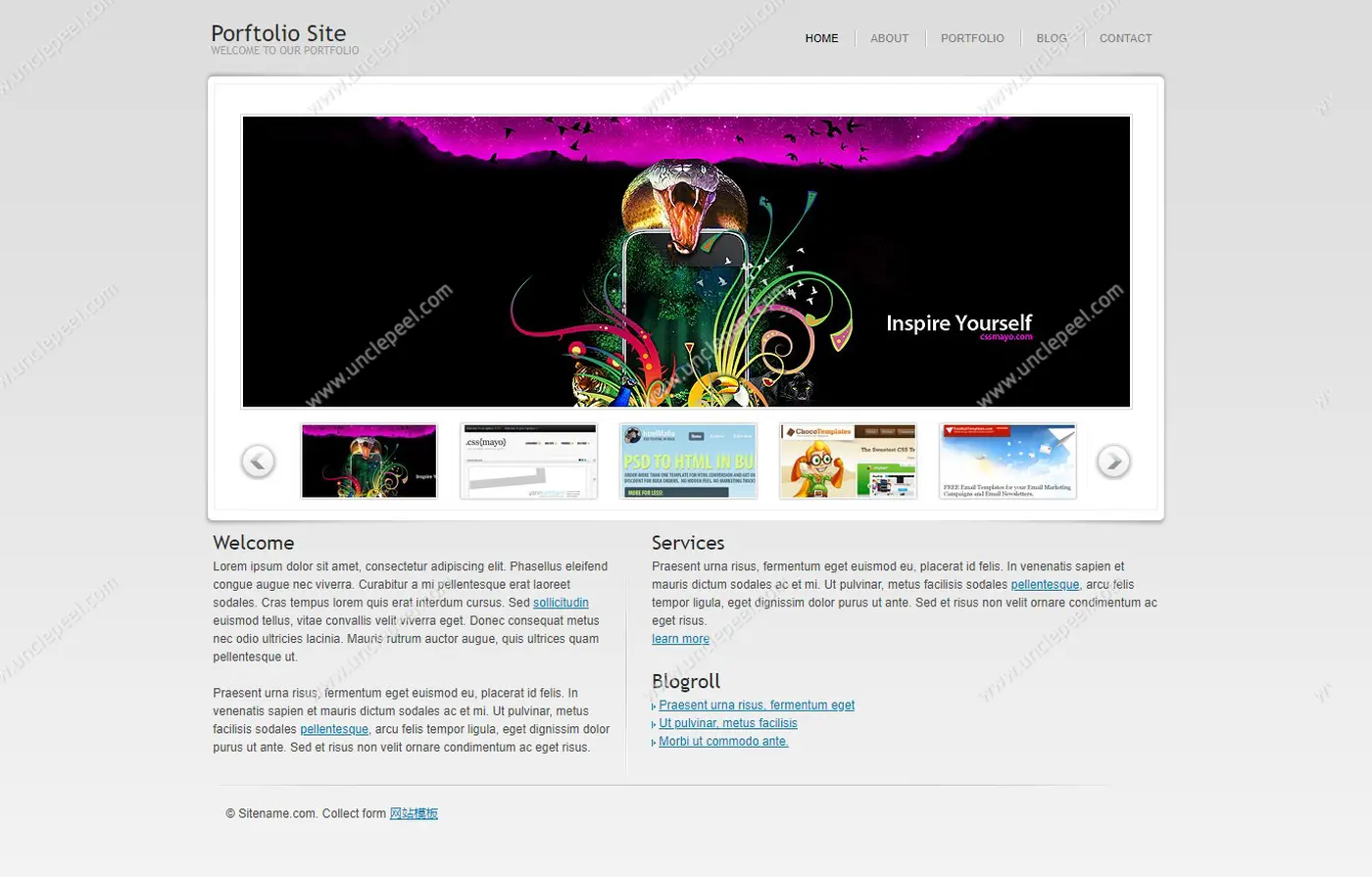Open blogroll link Ut pulvinar, metus facilisis

(728, 723)
